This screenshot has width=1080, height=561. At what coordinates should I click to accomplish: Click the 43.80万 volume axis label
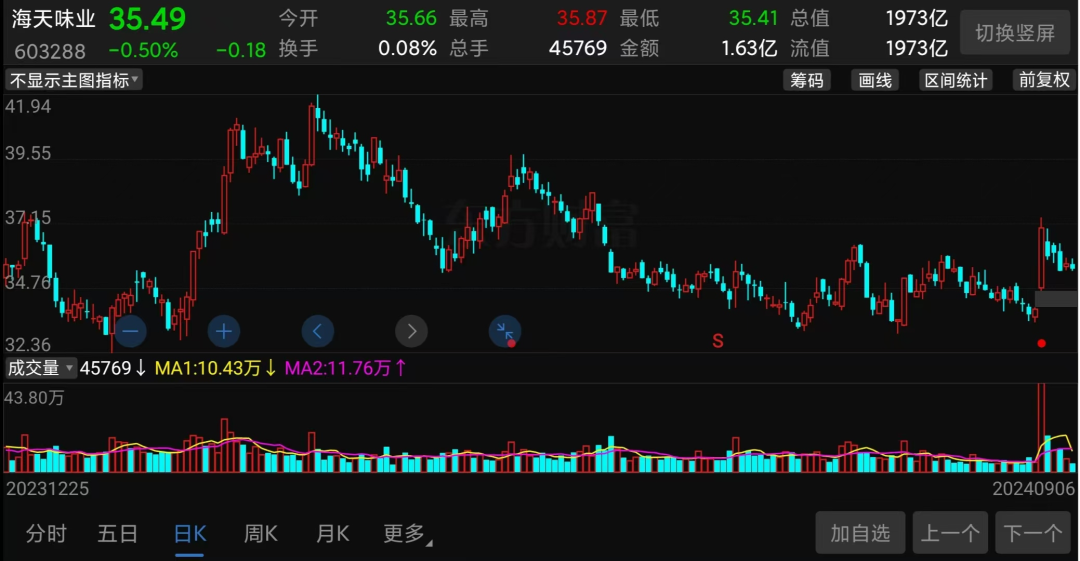34,398
